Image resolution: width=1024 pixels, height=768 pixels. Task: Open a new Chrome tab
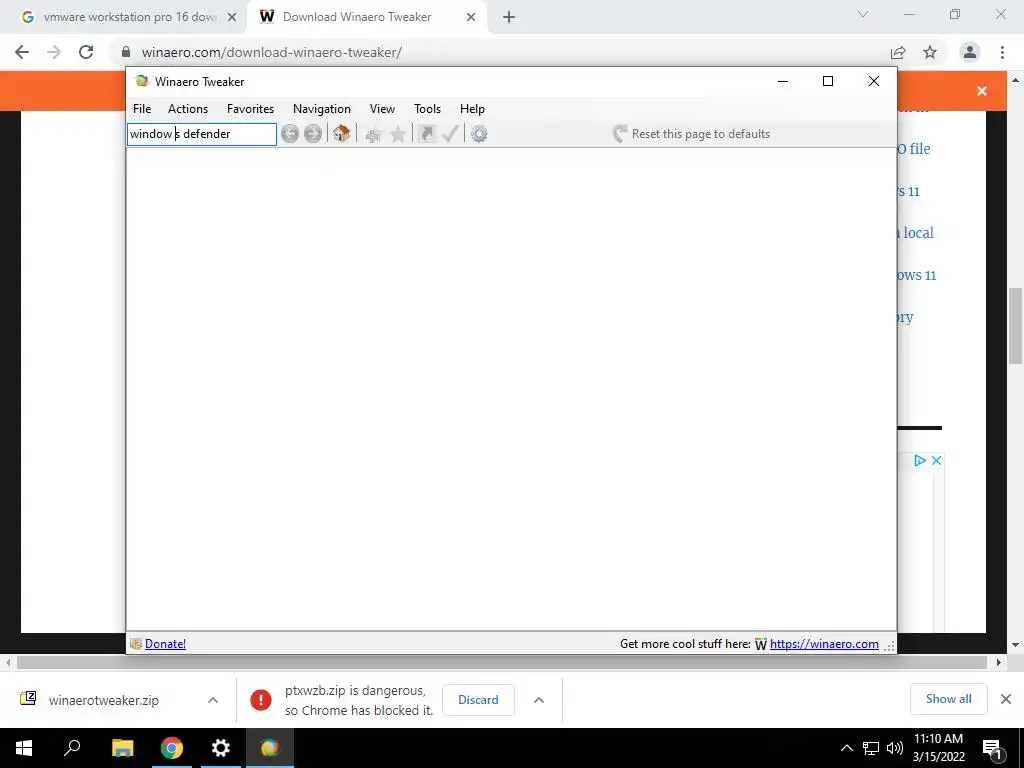tap(509, 17)
